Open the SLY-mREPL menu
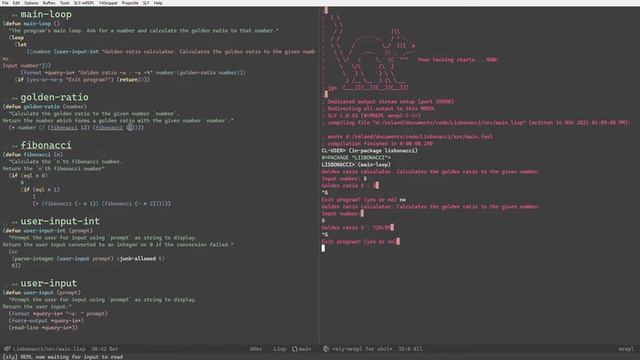Viewport: 640px width, 360px height. click(84, 3)
